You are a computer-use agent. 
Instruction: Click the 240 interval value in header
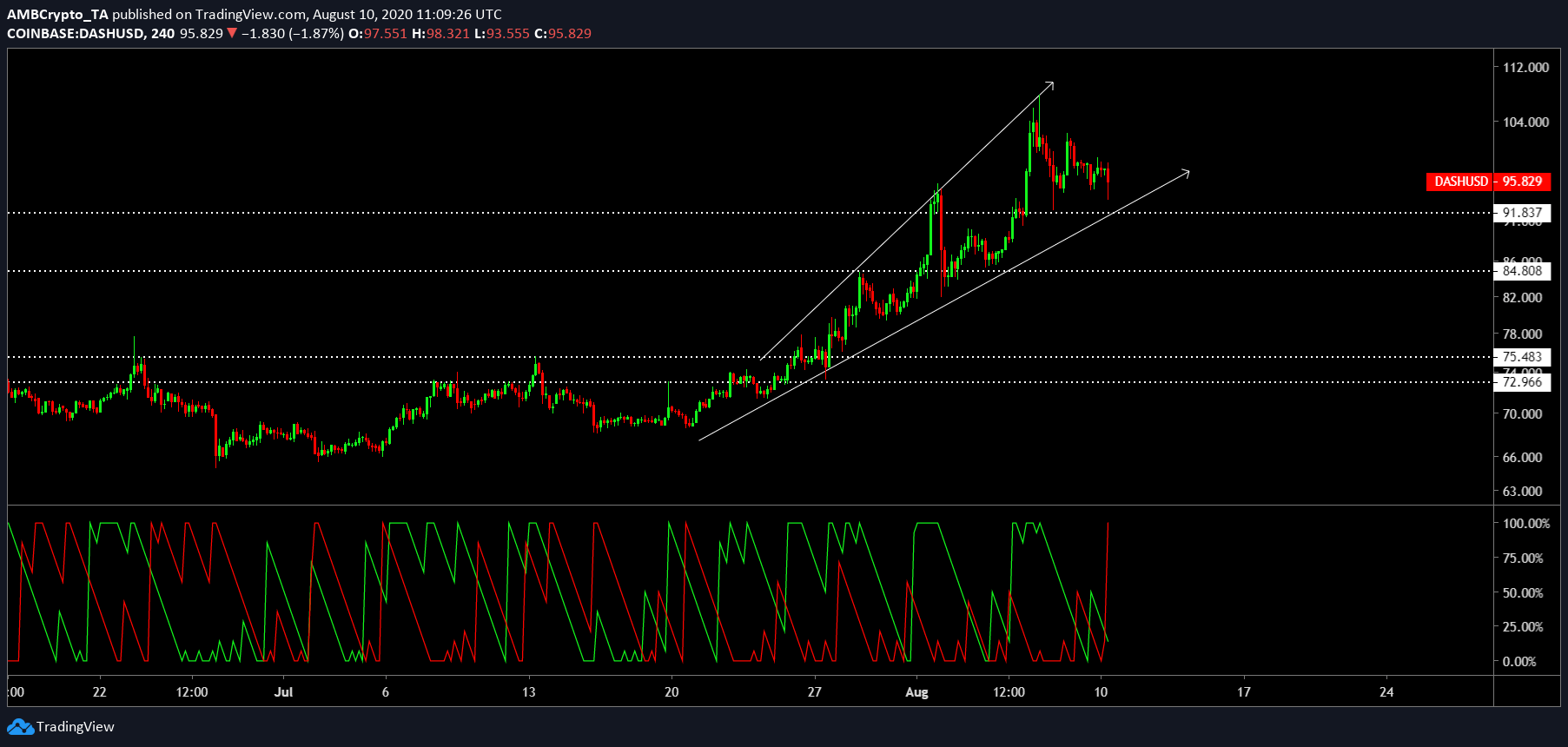coord(162,34)
